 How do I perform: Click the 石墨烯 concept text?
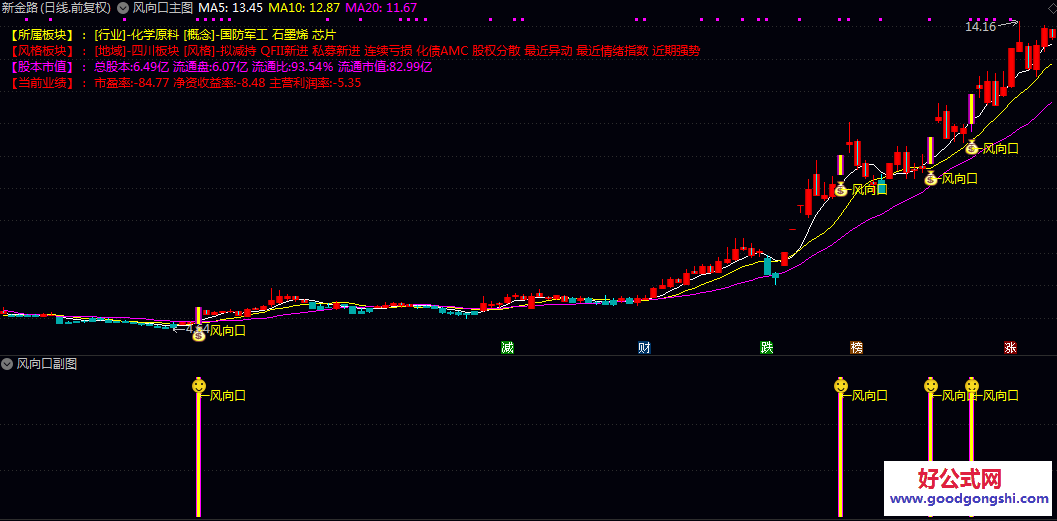coord(290,34)
